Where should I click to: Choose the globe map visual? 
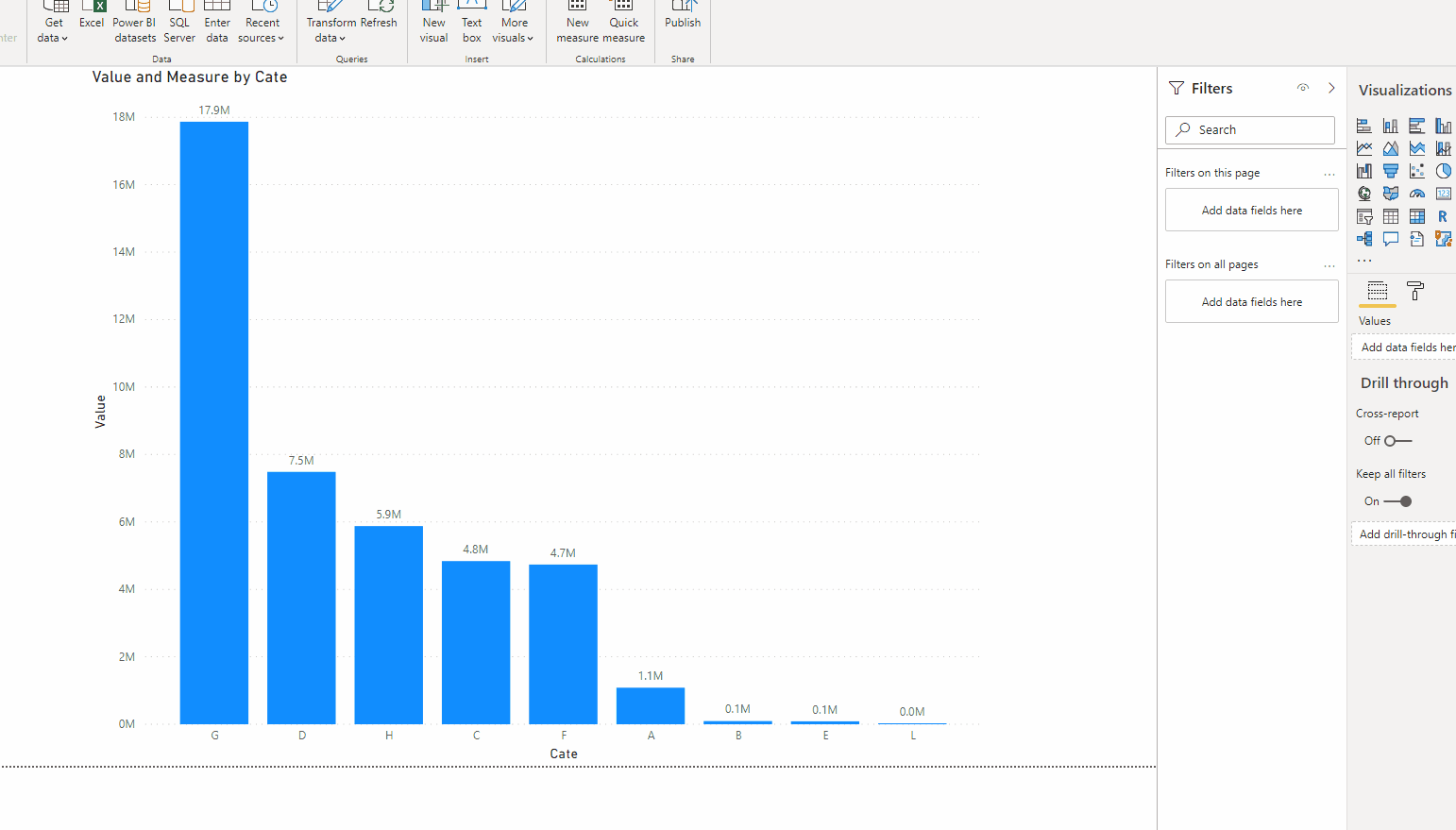click(x=1364, y=194)
